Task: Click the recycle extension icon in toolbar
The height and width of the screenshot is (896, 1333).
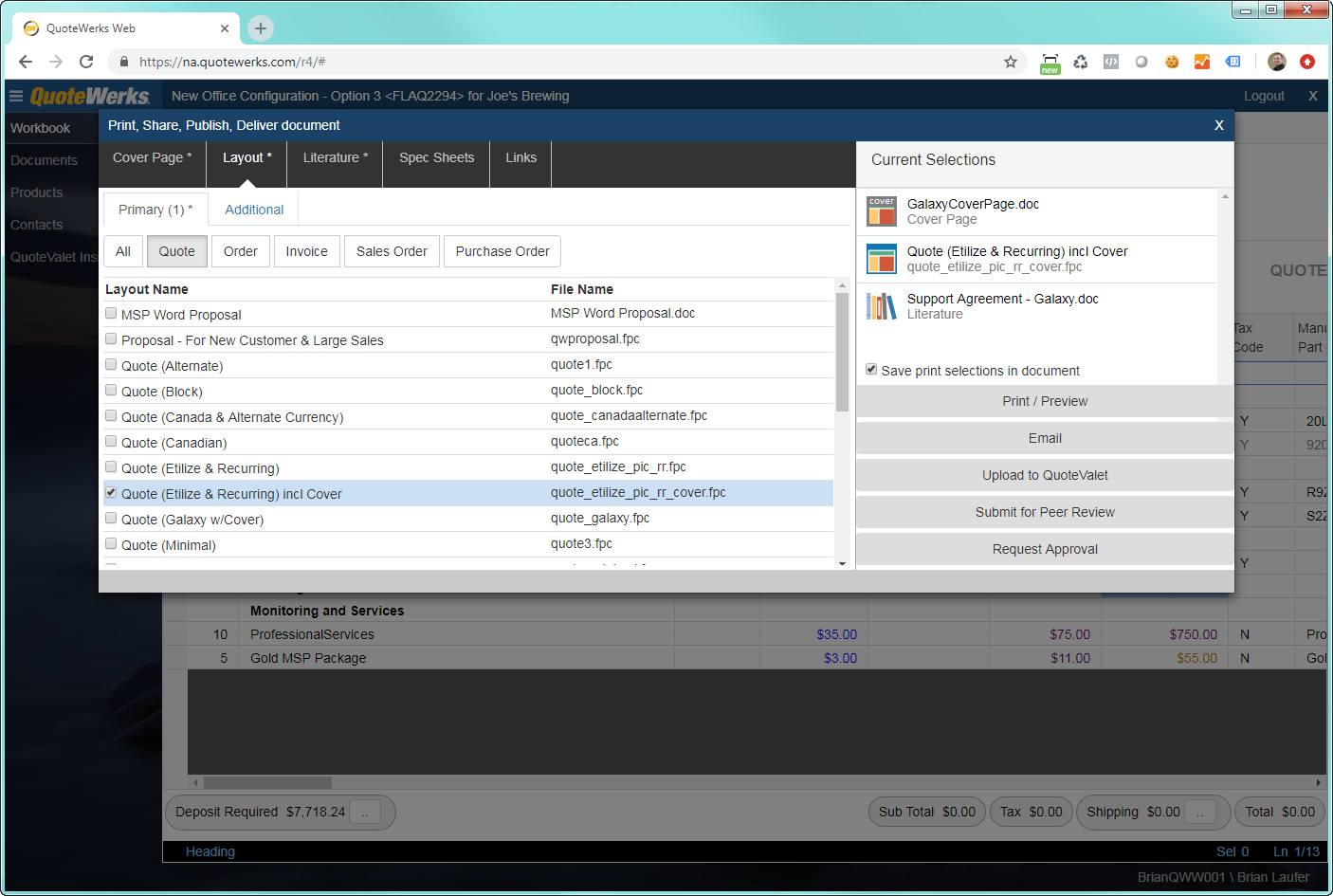Action: pos(1081,62)
